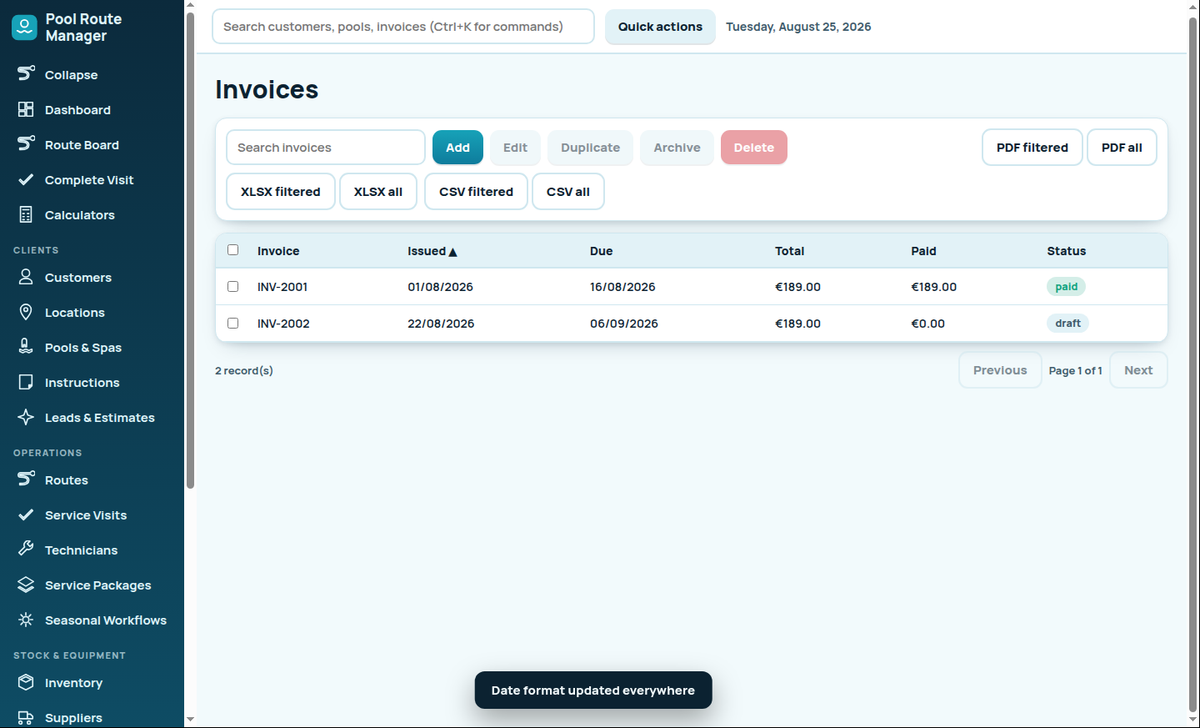This screenshot has width=1200, height=728.
Task: Click the sidebar vertical scrollbar
Action: (x=190, y=250)
